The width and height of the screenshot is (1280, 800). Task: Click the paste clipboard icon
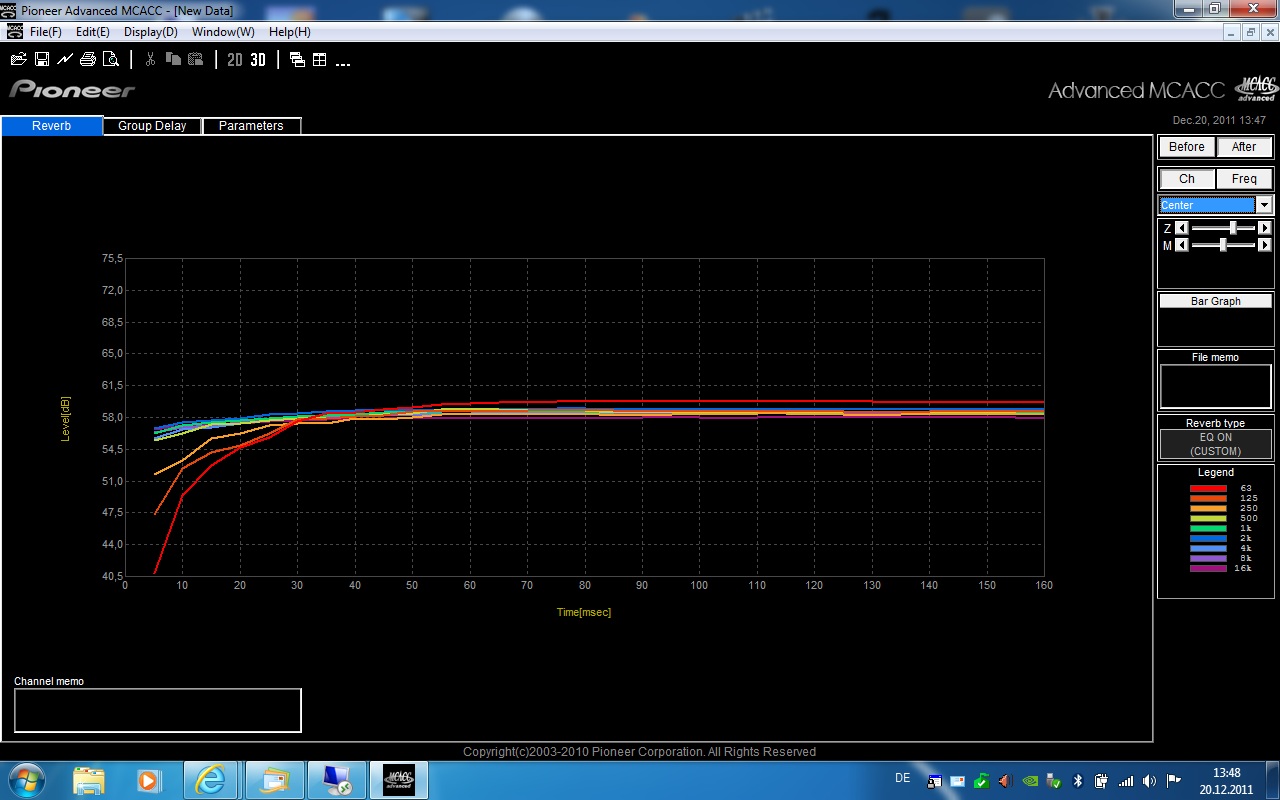coord(196,60)
